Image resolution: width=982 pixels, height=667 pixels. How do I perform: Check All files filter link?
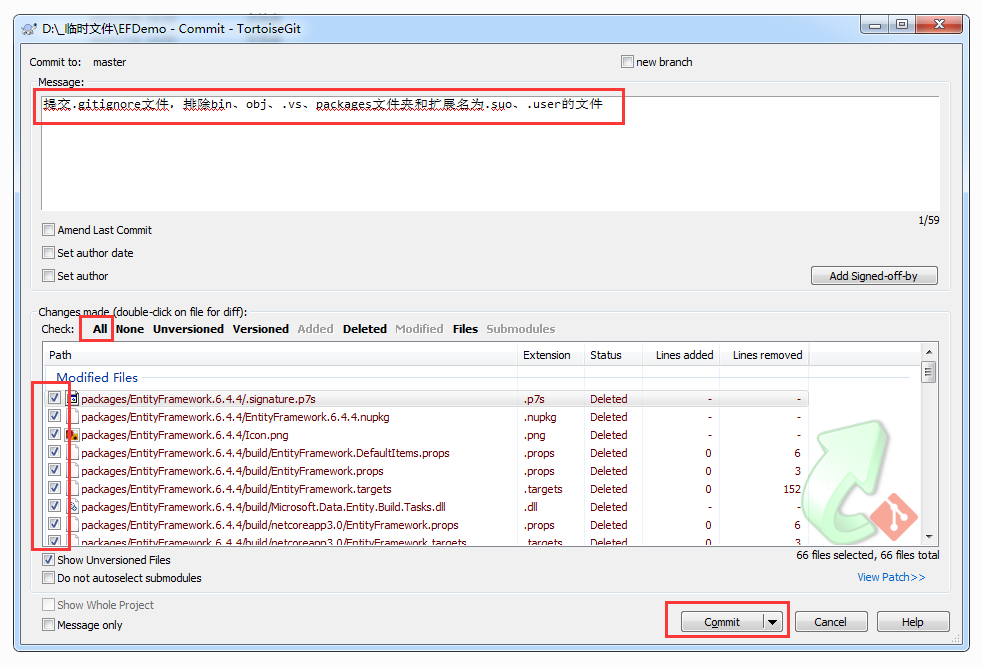click(x=99, y=329)
